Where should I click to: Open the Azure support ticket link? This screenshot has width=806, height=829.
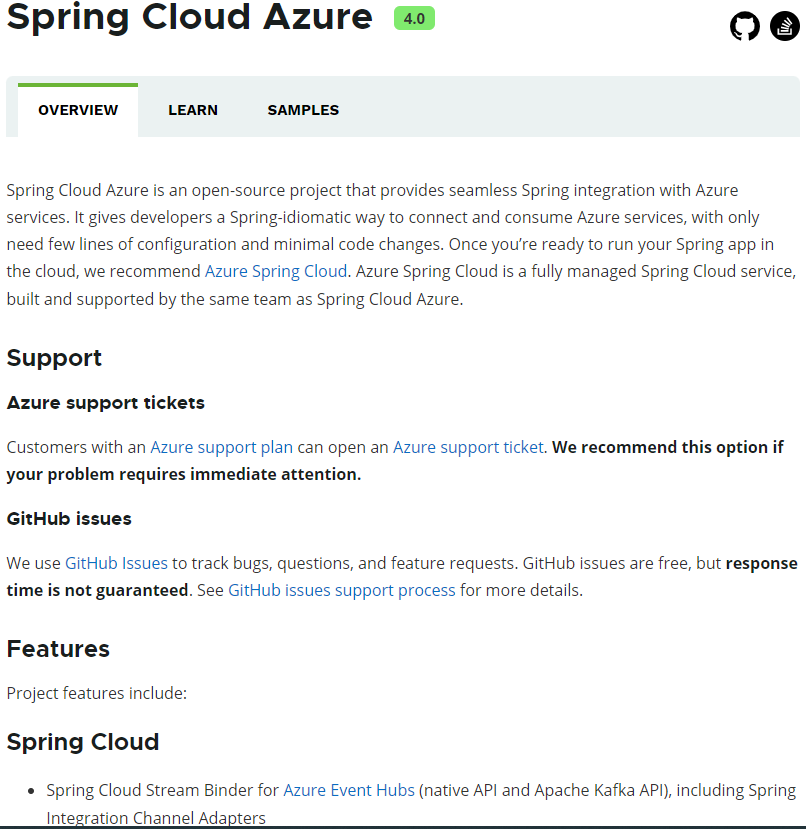[x=468, y=447]
